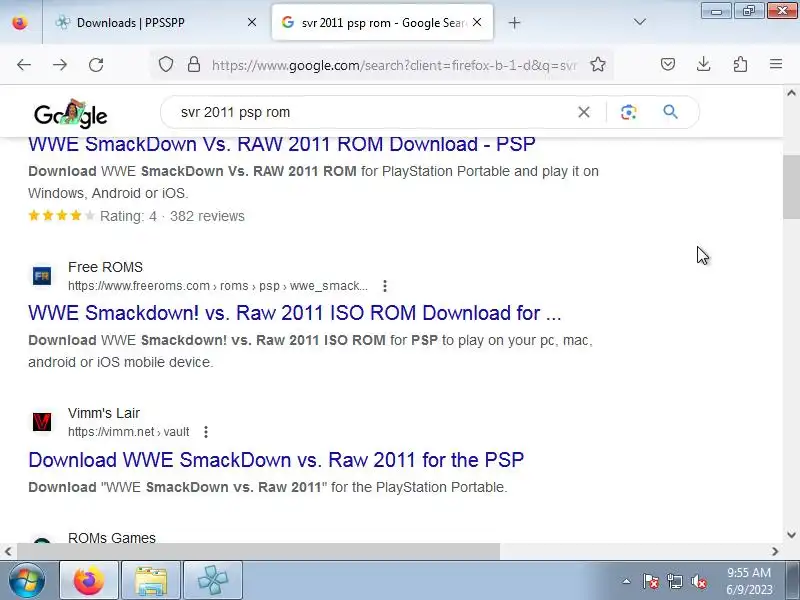Click the vertical scrollbar up arrow
The height and width of the screenshot is (600, 800).
[x=791, y=93]
